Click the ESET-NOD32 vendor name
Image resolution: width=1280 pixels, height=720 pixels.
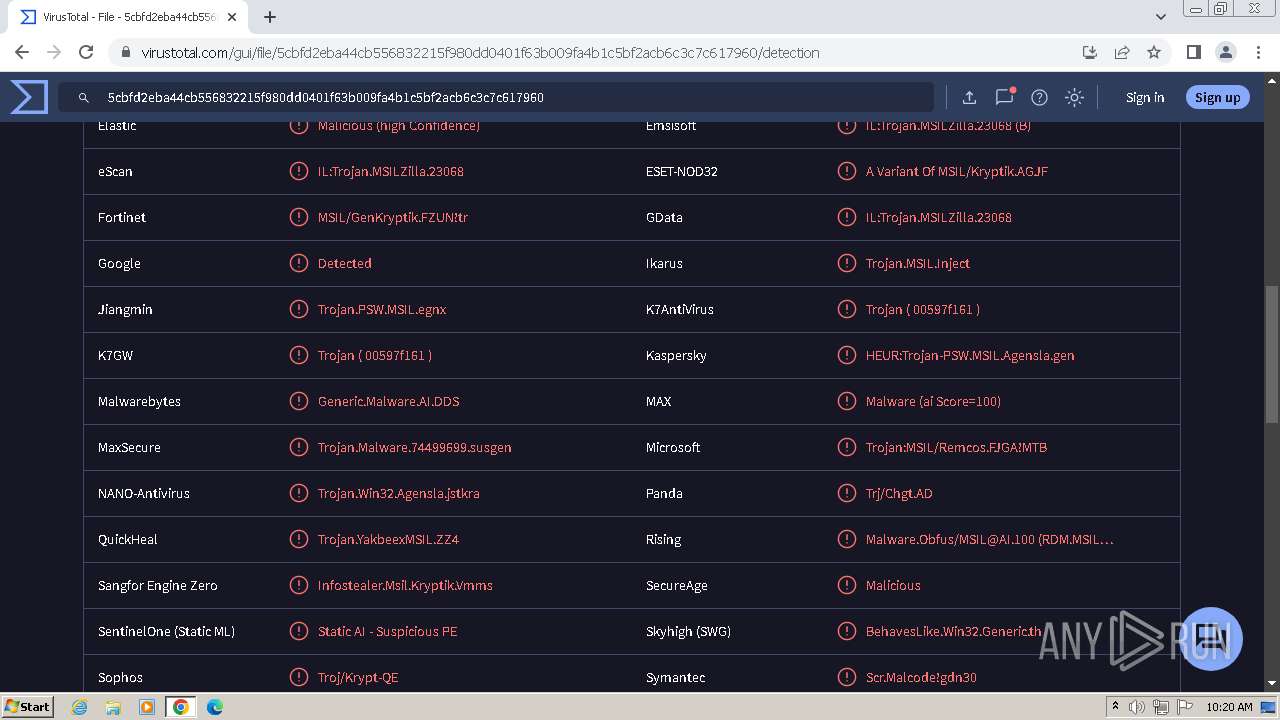tap(682, 171)
